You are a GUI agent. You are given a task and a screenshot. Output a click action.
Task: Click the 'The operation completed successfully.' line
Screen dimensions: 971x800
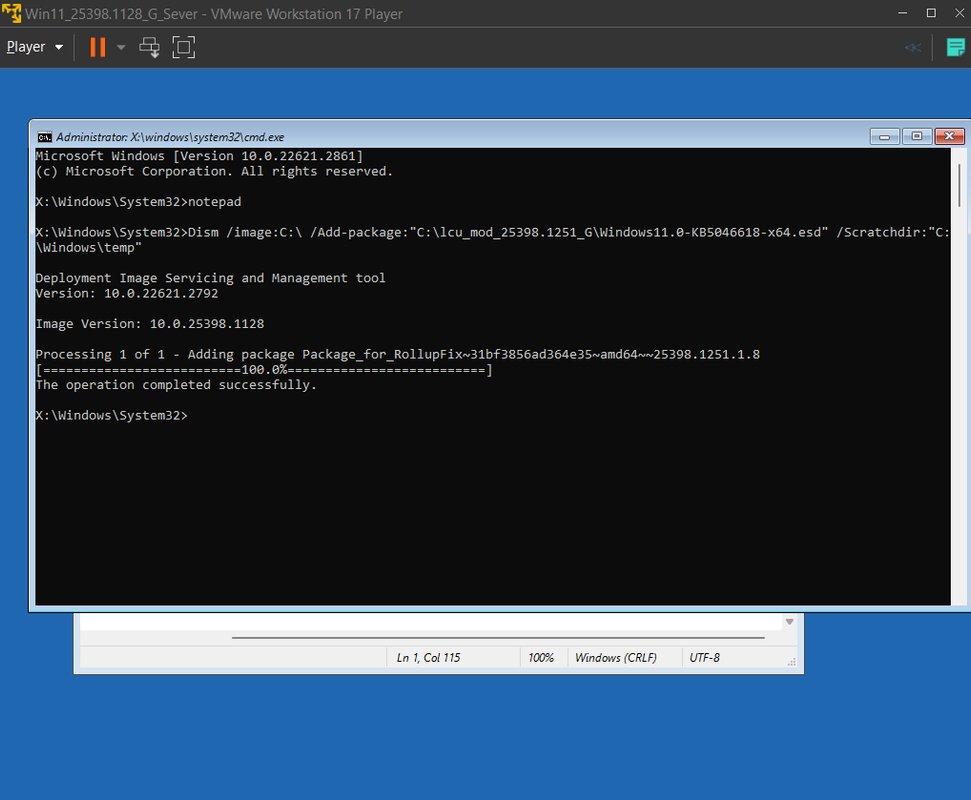tap(176, 385)
